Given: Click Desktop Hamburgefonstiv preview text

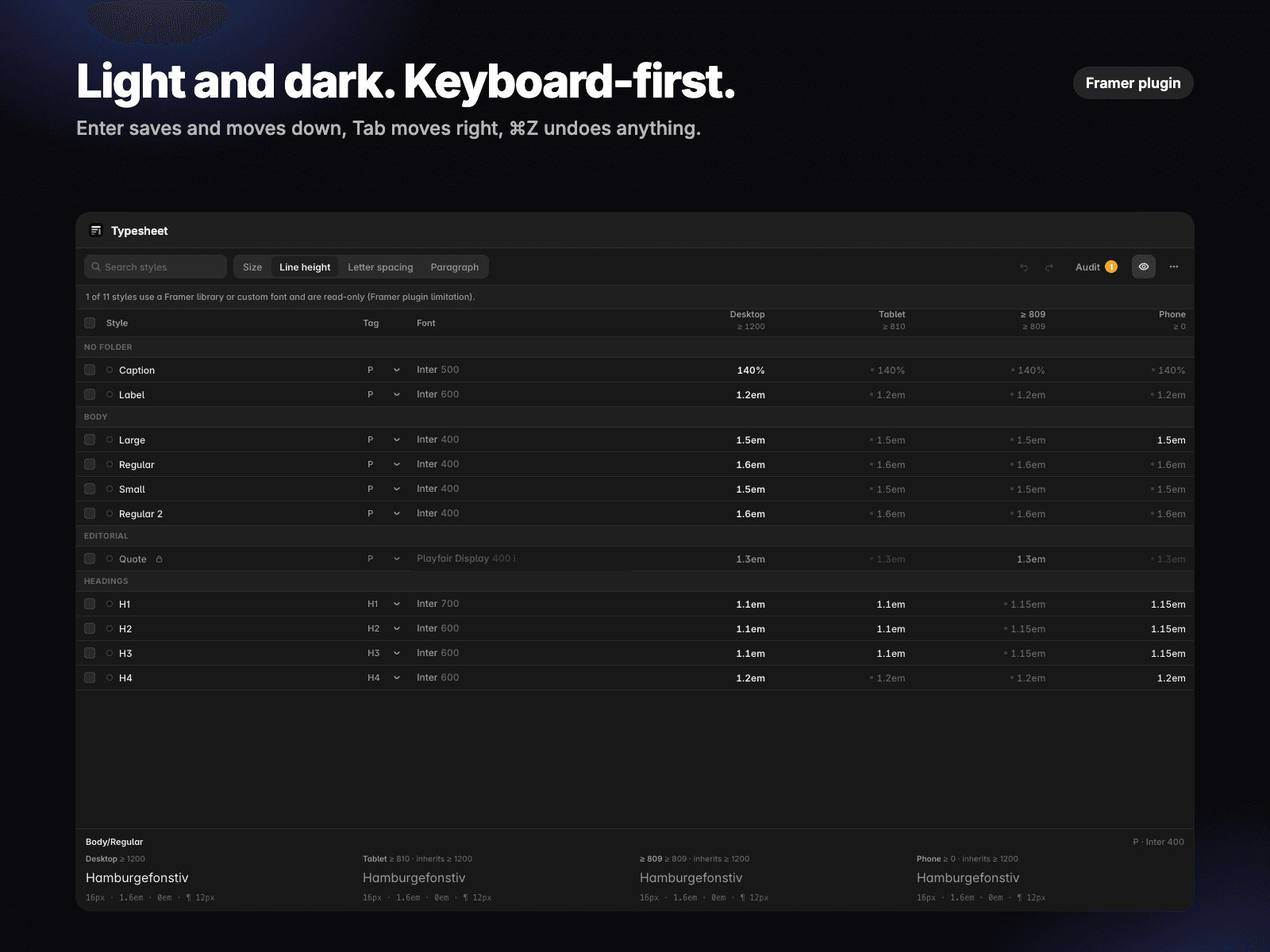Looking at the screenshot, I should 137,877.
